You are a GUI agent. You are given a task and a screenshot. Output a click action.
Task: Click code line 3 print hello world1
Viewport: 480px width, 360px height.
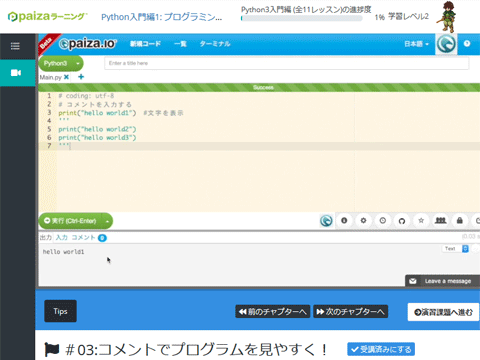pos(97,113)
